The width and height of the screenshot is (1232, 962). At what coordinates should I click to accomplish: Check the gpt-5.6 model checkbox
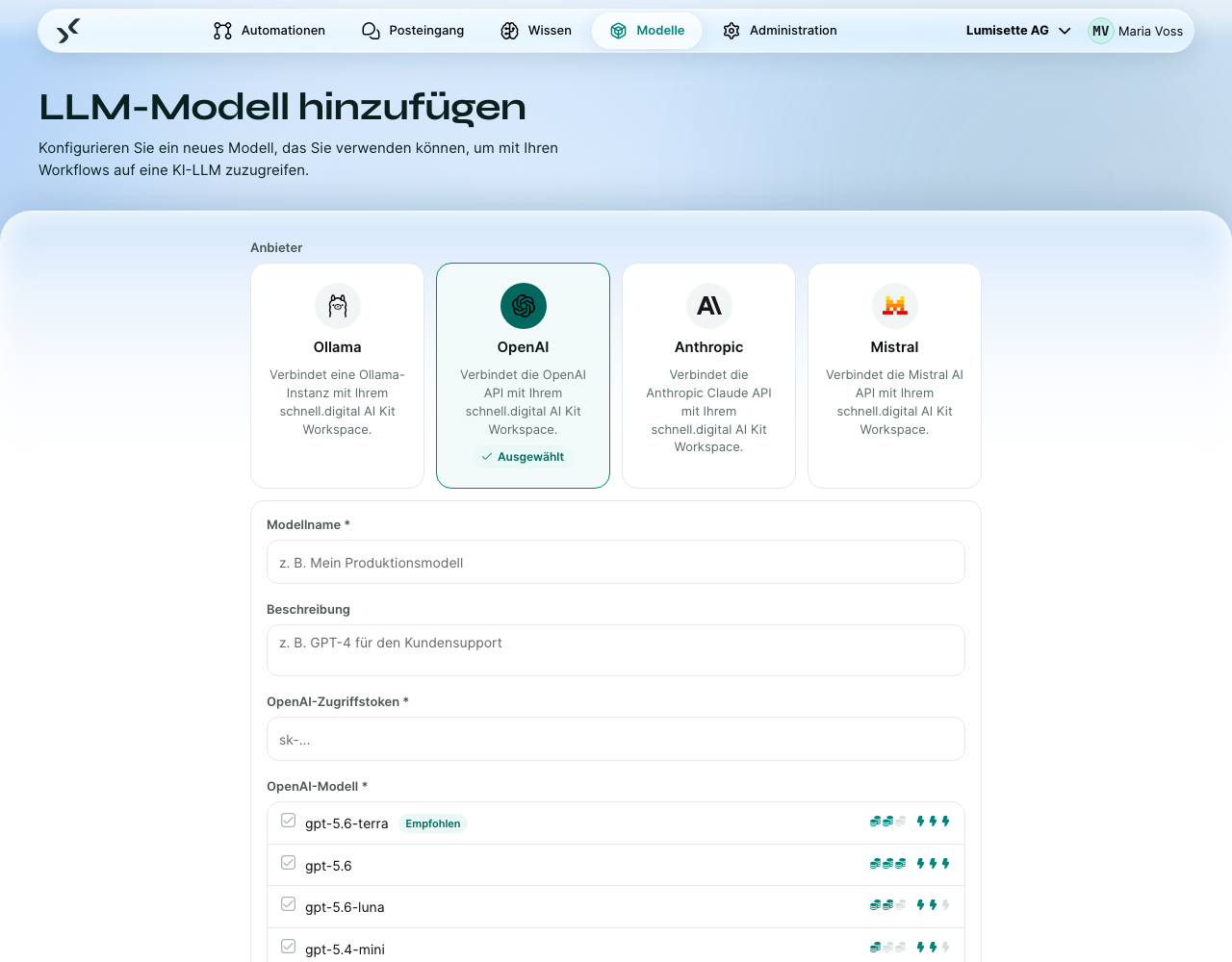click(288, 863)
